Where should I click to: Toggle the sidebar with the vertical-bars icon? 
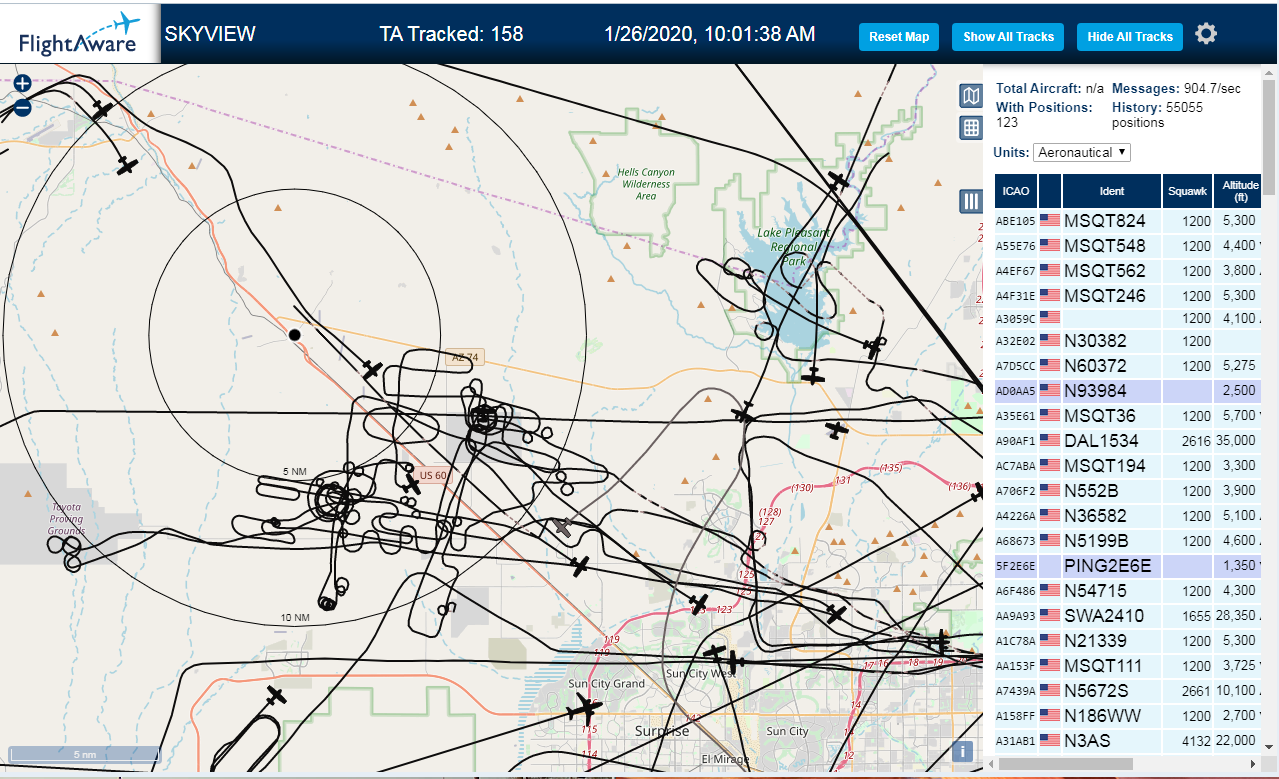point(970,201)
